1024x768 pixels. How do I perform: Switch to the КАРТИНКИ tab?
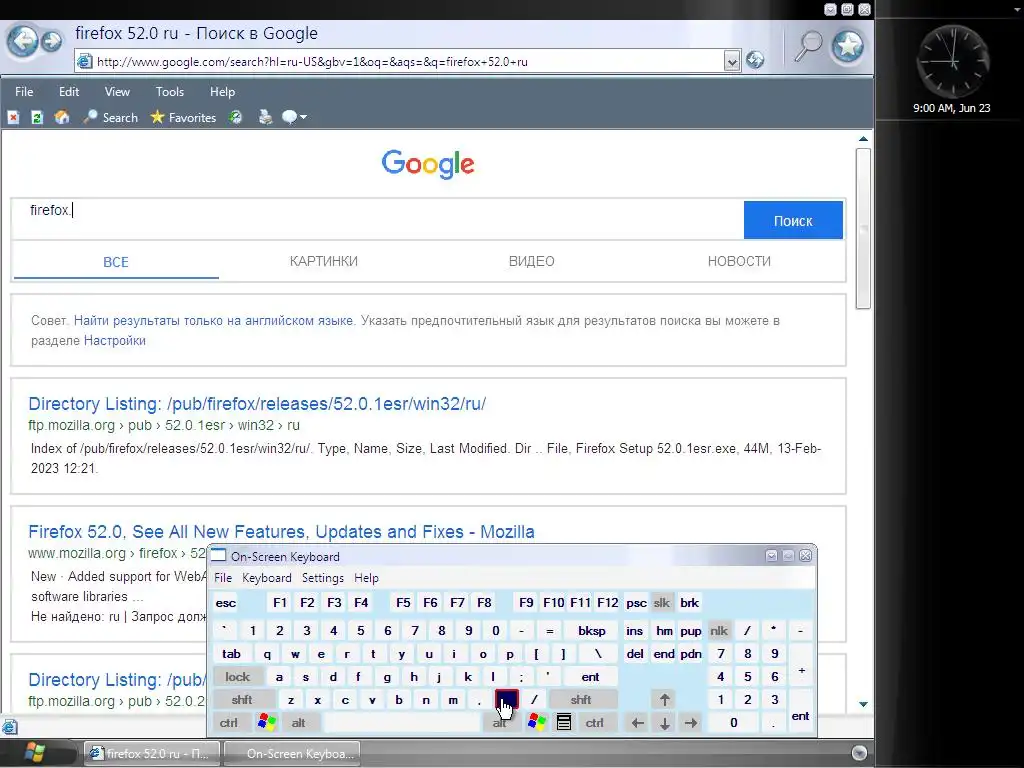(323, 261)
